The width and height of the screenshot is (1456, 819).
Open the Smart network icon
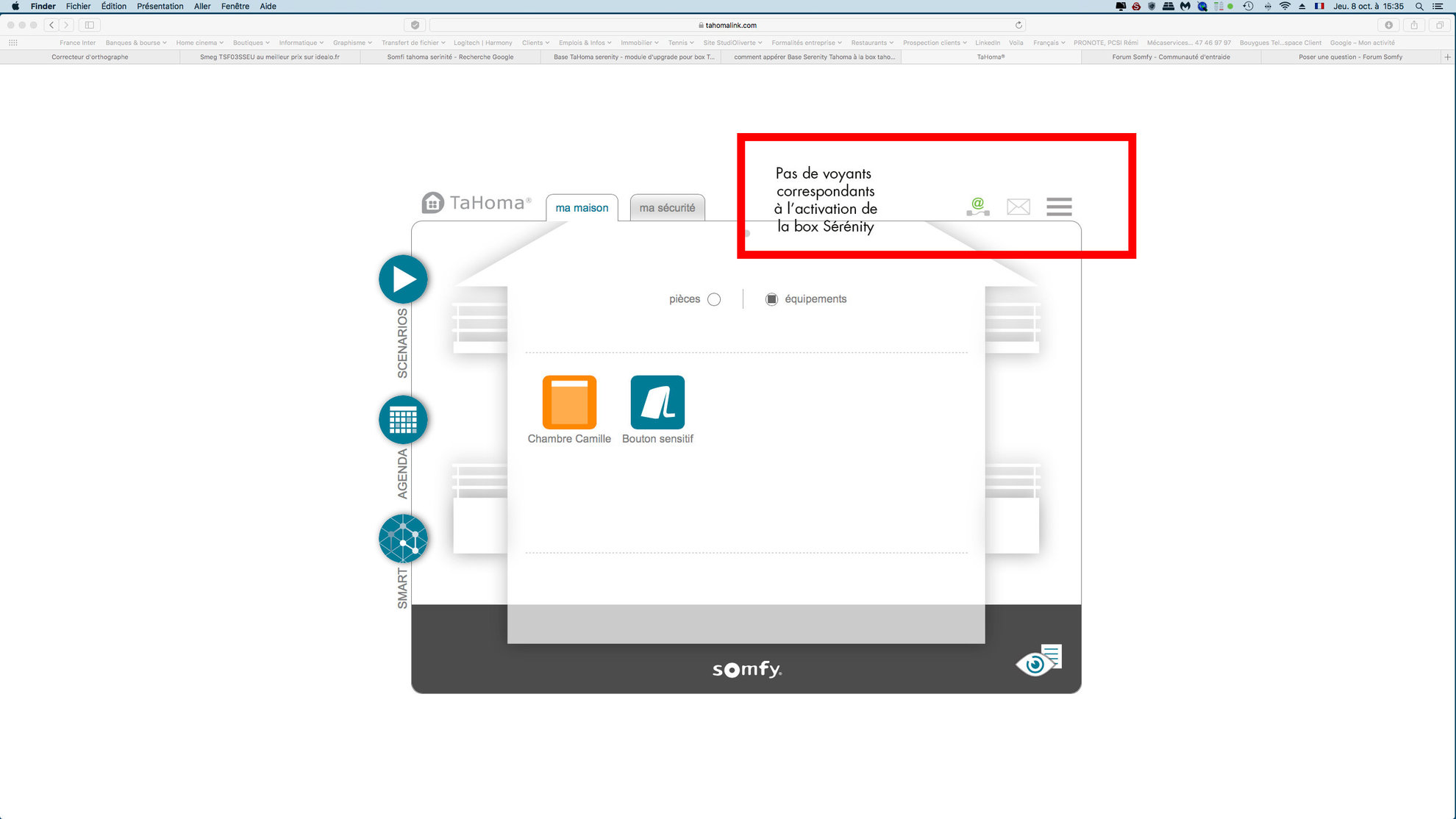tap(403, 538)
